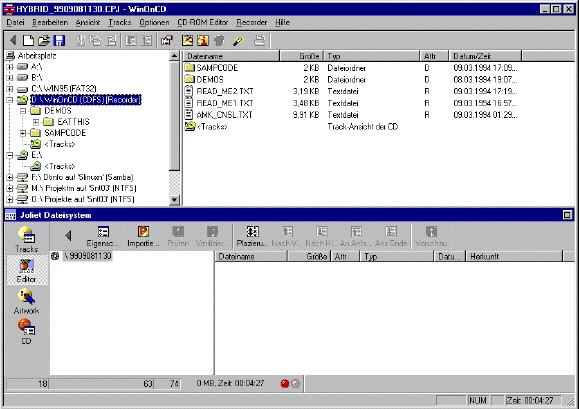Expand the C:\ WIN95 (FAT32) drive node
This screenshot has width=579, height=409.
(10, 89)
